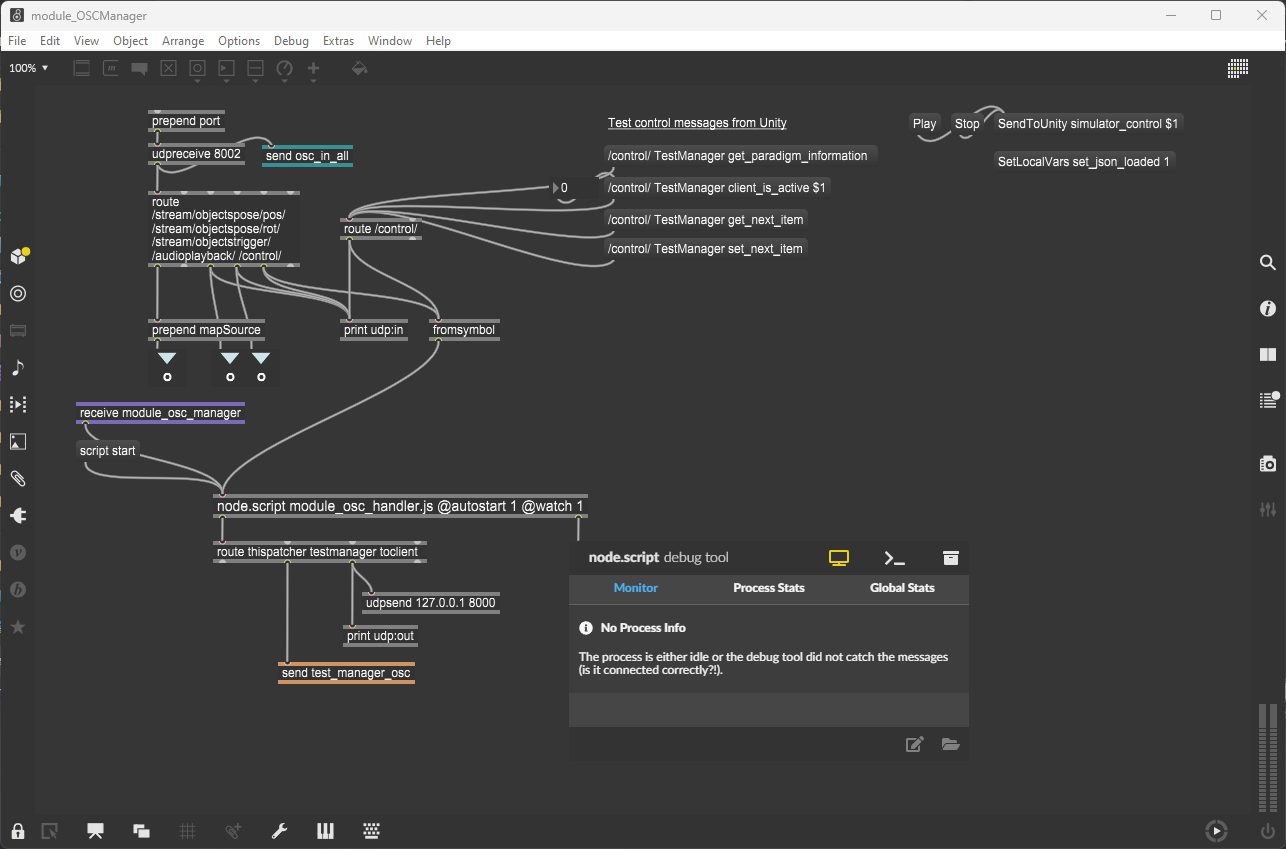
Task: Click the debug tool terminal prompt icon
Action: pyautogui.click(x=894, y=558)
